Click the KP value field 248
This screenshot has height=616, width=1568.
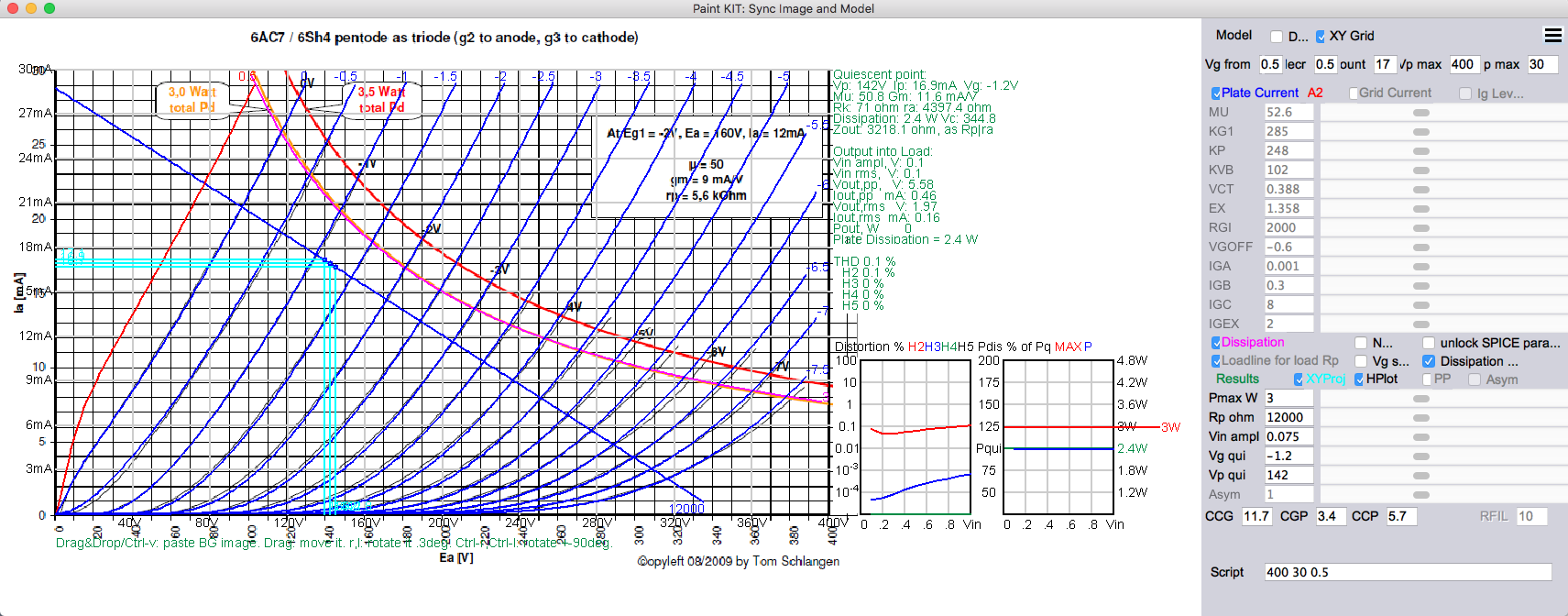click(1288, 150)
